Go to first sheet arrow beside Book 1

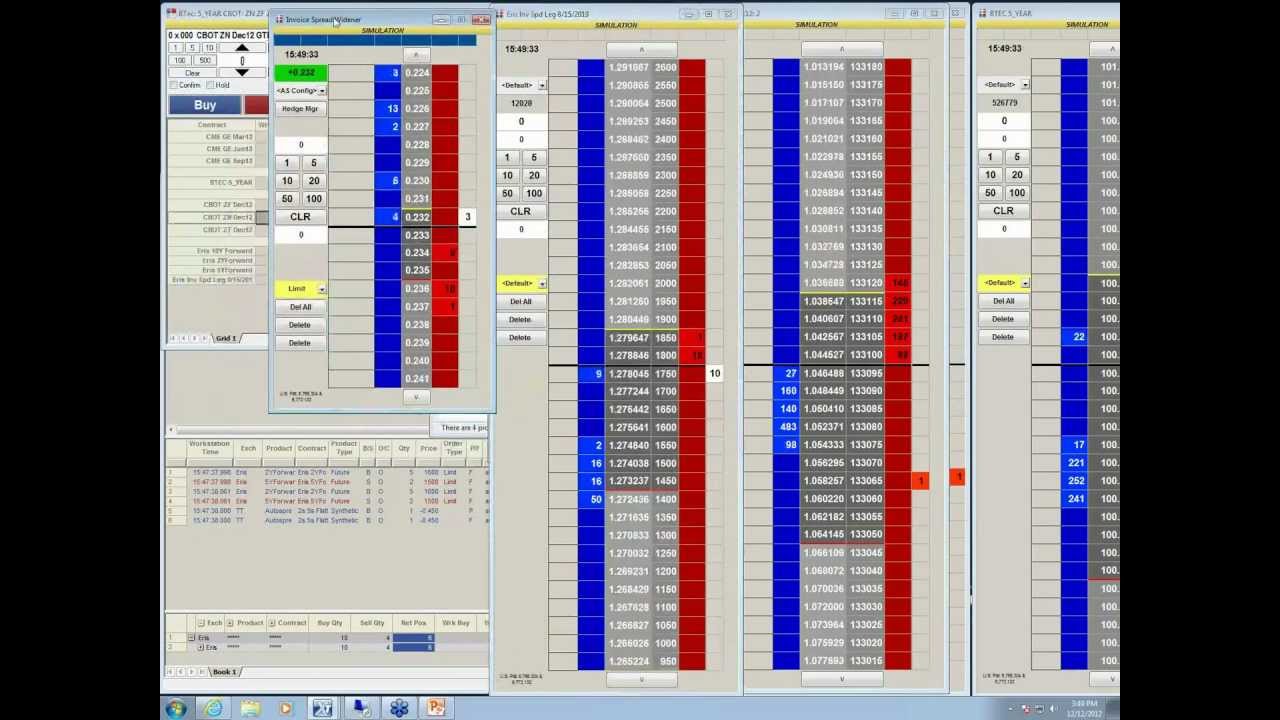coord(172,672)
